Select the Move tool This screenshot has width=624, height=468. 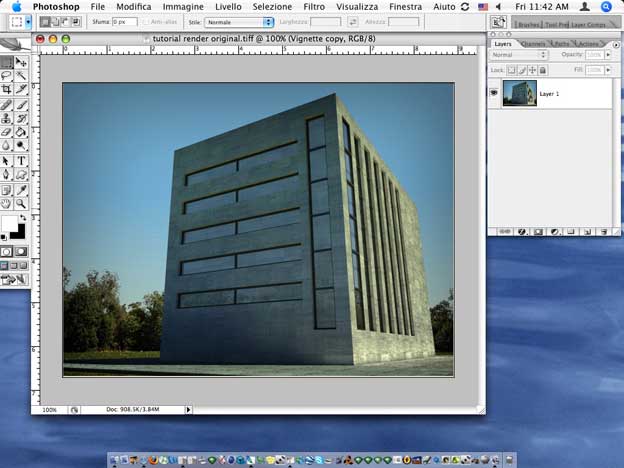tap(21, 62)
